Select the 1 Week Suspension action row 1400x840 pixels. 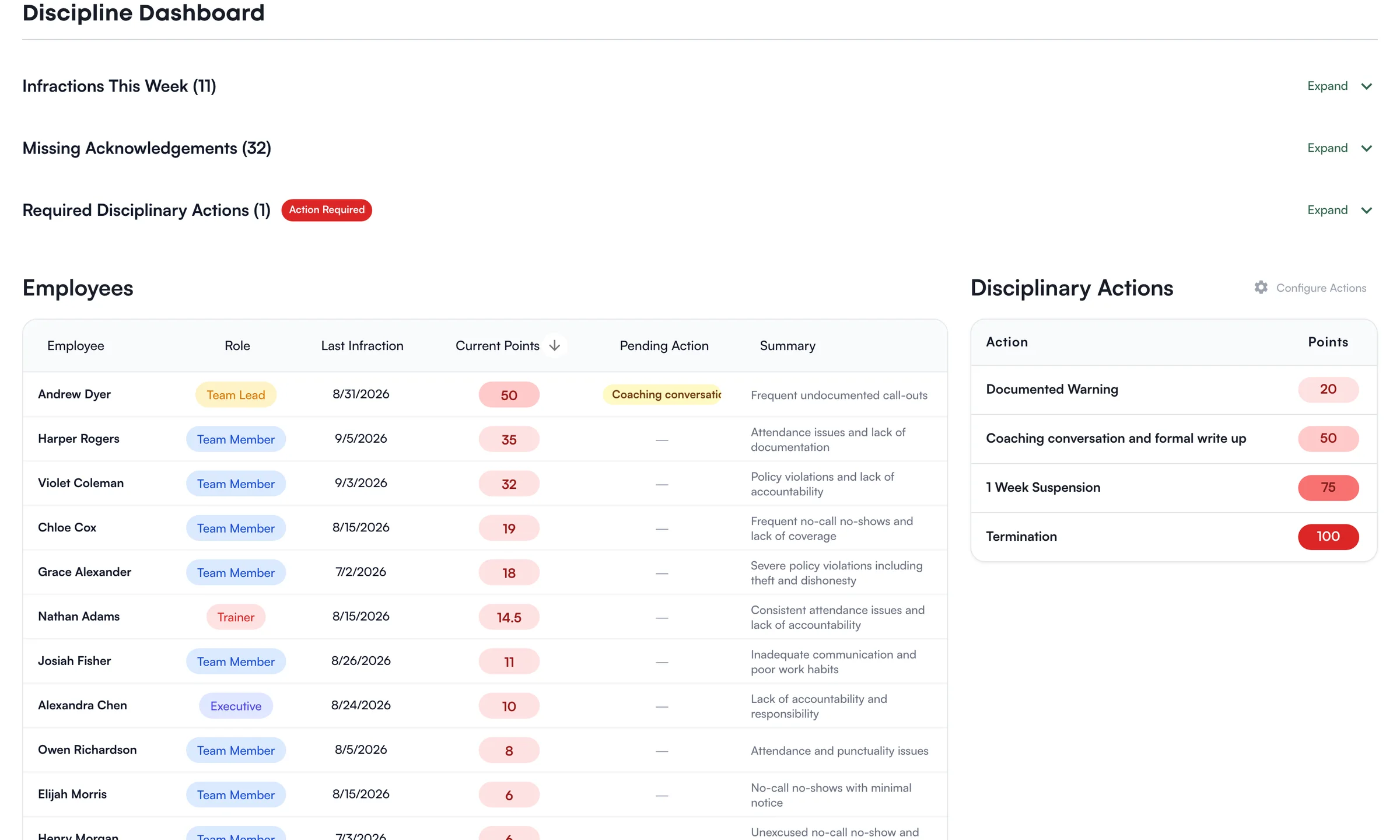tap(1174, 488)
